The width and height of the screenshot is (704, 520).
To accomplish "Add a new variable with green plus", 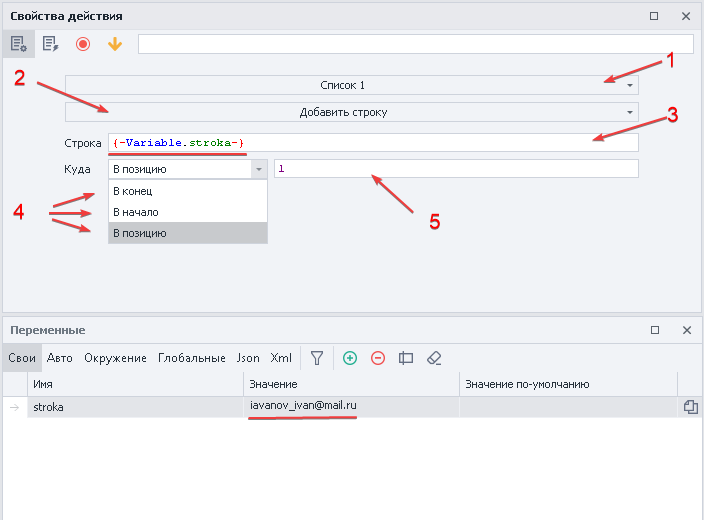I will 350,358.
